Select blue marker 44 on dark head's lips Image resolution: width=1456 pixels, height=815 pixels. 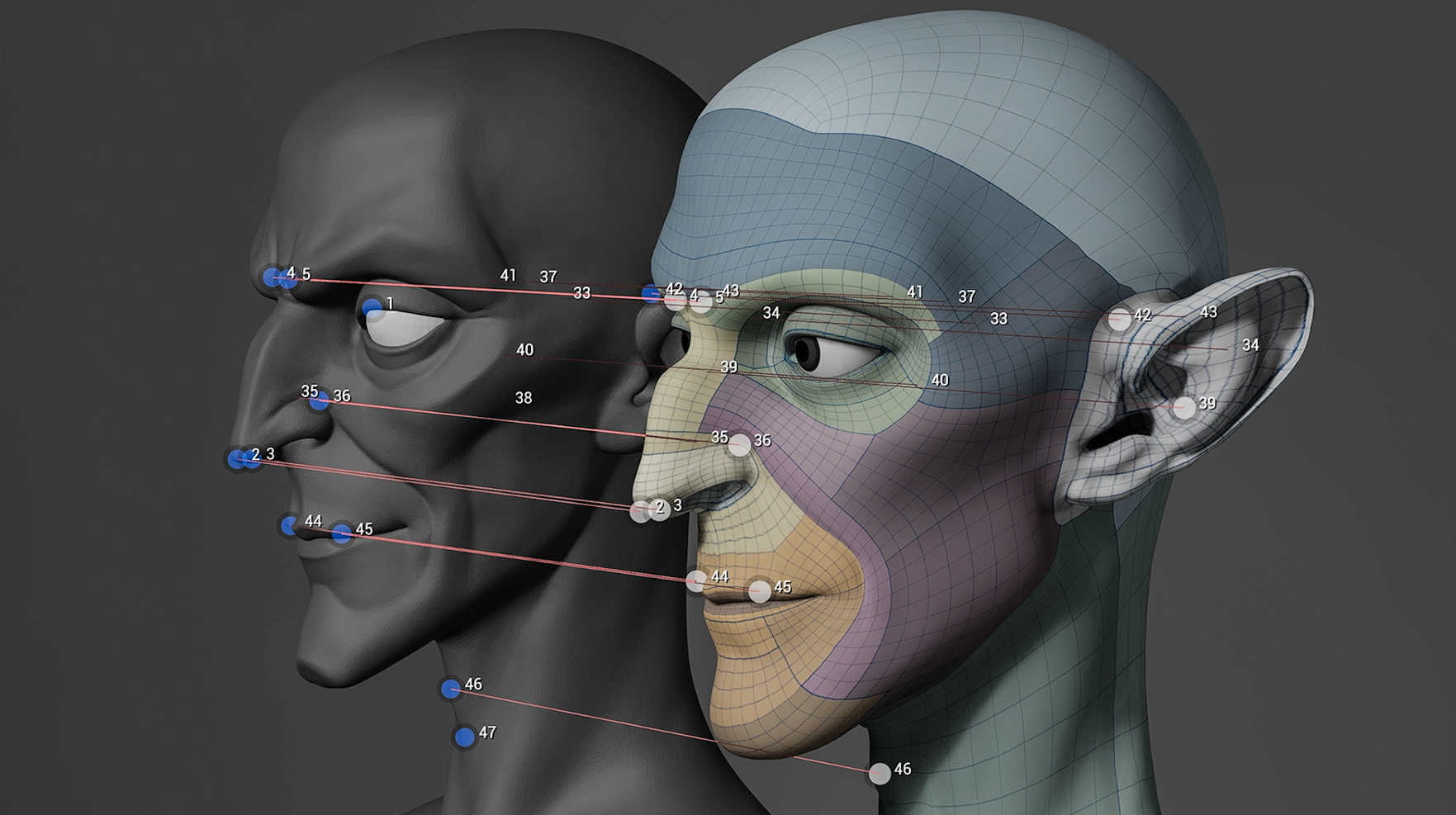pos(289,525)
